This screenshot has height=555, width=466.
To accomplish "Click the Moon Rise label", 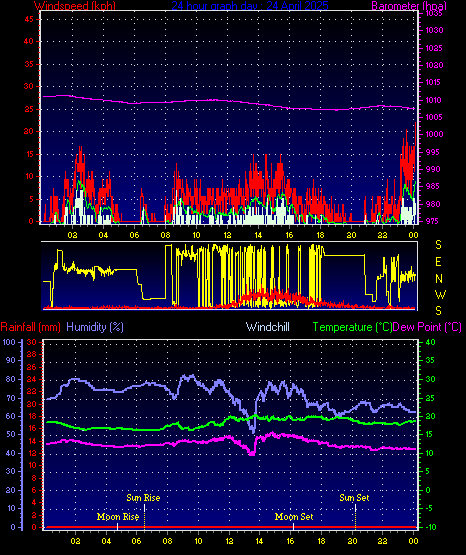I will 118,517.
